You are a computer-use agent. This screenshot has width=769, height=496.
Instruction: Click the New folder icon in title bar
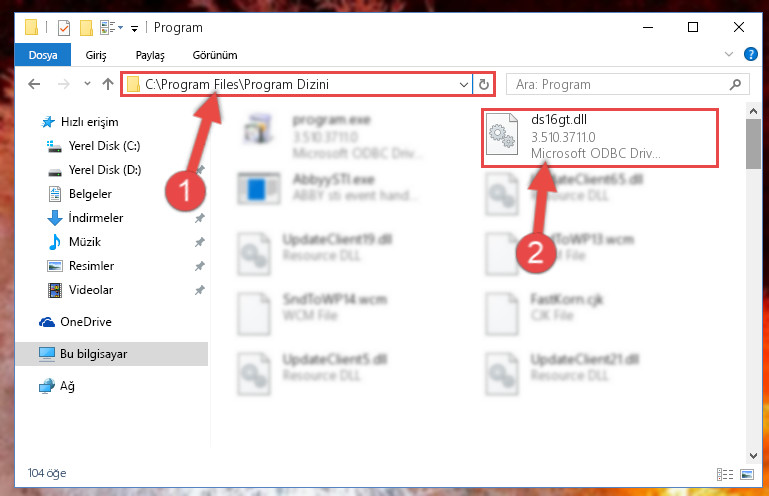coord(86,27)
